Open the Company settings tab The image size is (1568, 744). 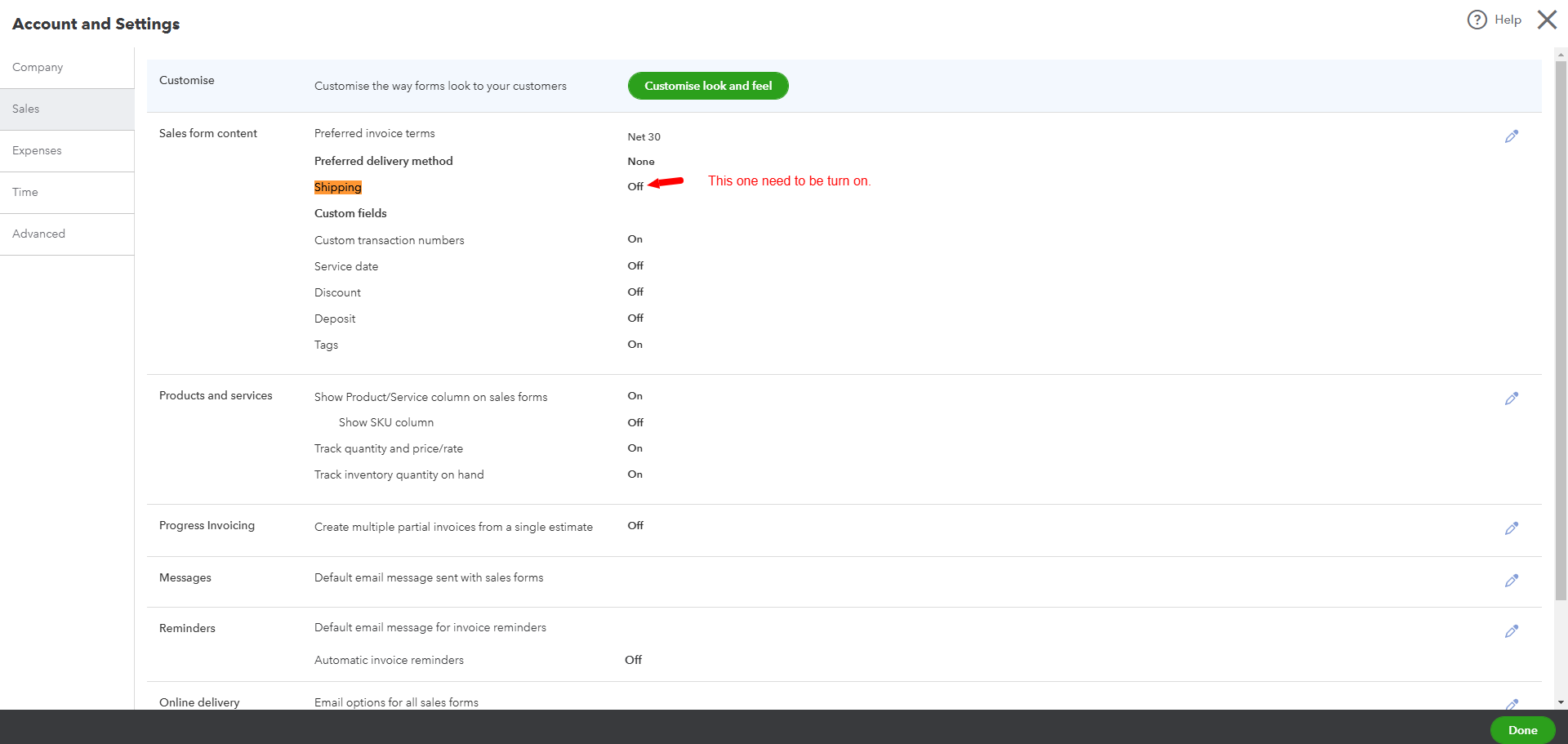[38, 67]
